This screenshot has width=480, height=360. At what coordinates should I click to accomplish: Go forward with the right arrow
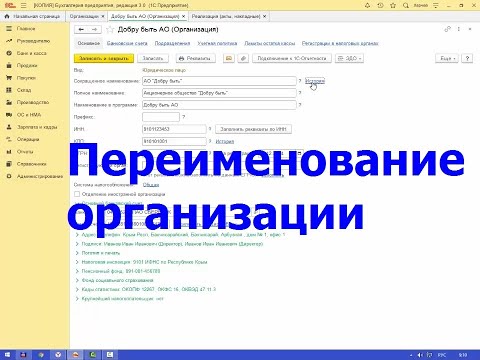pos(95,30)
